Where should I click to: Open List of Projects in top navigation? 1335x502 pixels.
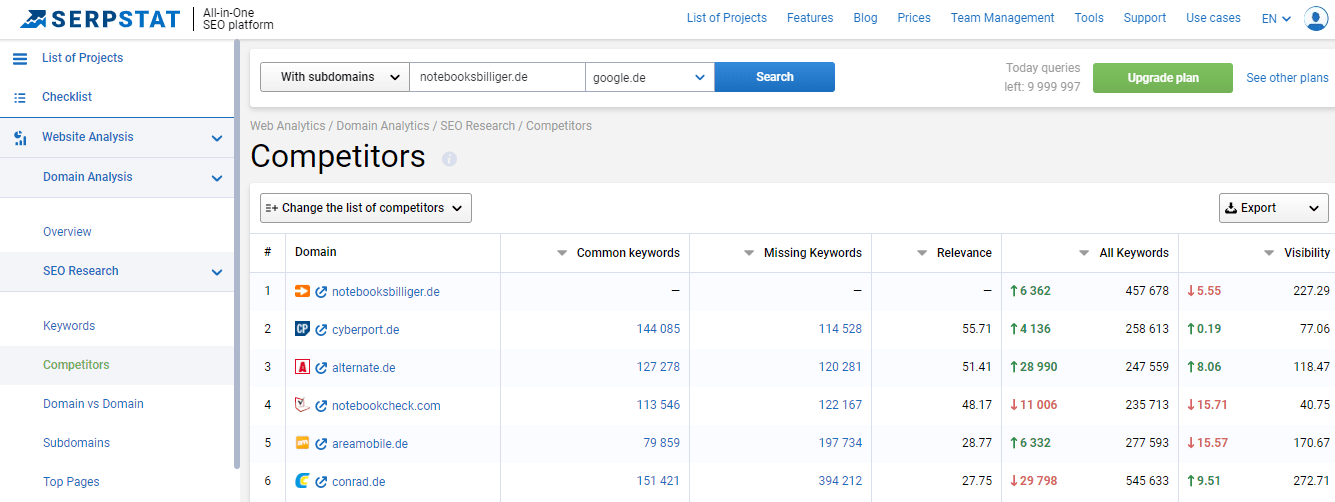click(x=727, y=18)
